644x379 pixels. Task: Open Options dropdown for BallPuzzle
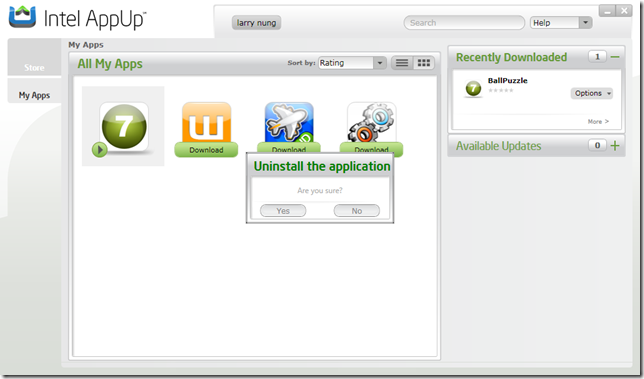[591, 93]
